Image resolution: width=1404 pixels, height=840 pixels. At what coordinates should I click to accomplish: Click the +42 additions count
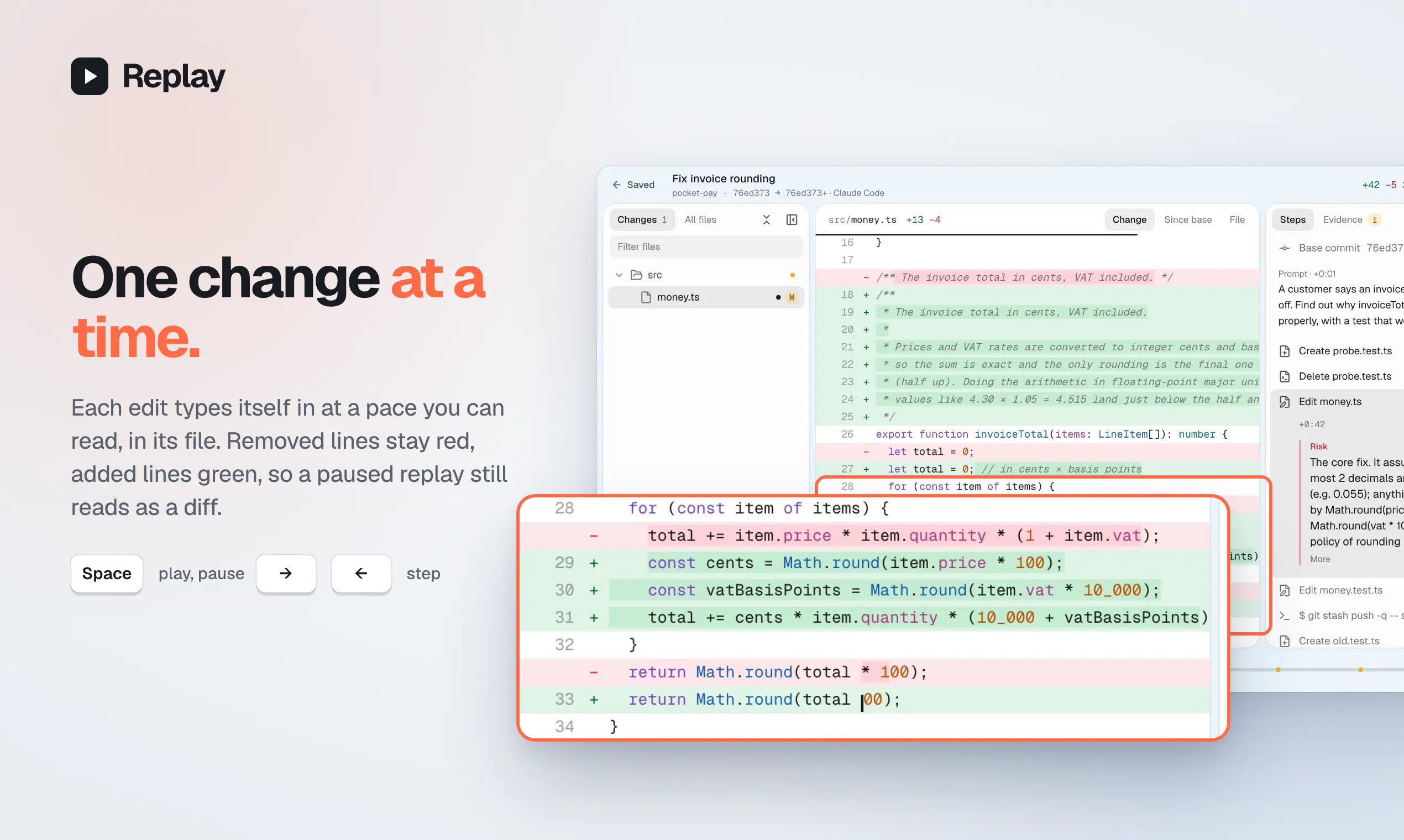1371,185
